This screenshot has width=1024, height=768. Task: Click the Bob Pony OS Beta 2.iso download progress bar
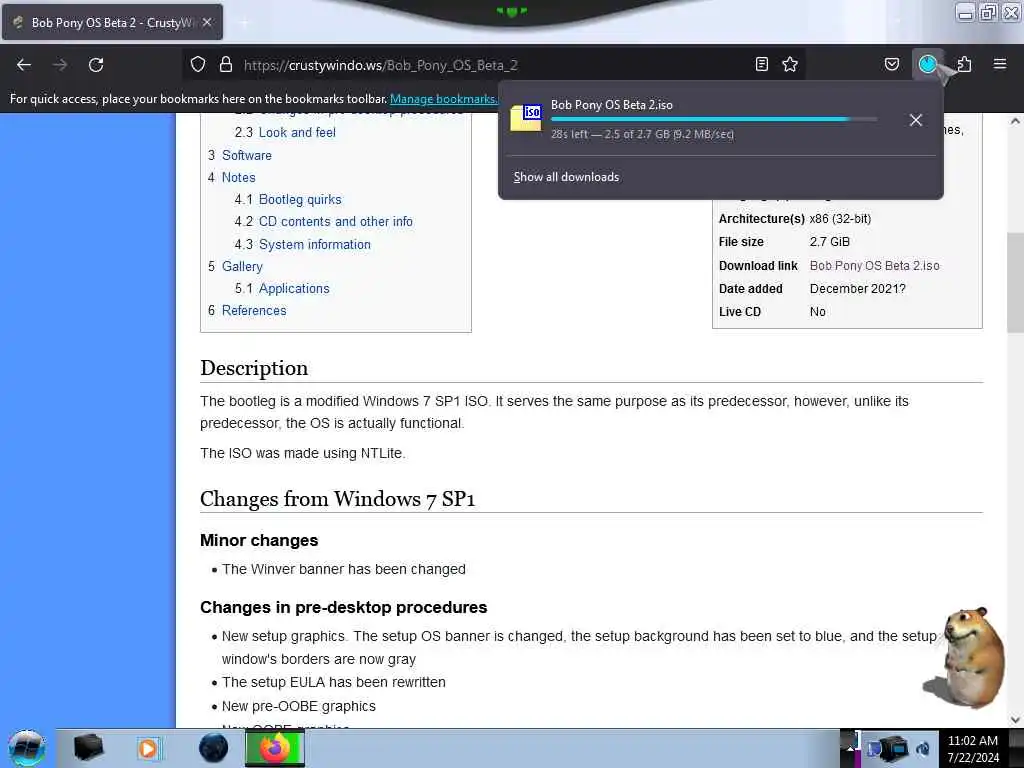pyautogui.click(x=714, y=120)
